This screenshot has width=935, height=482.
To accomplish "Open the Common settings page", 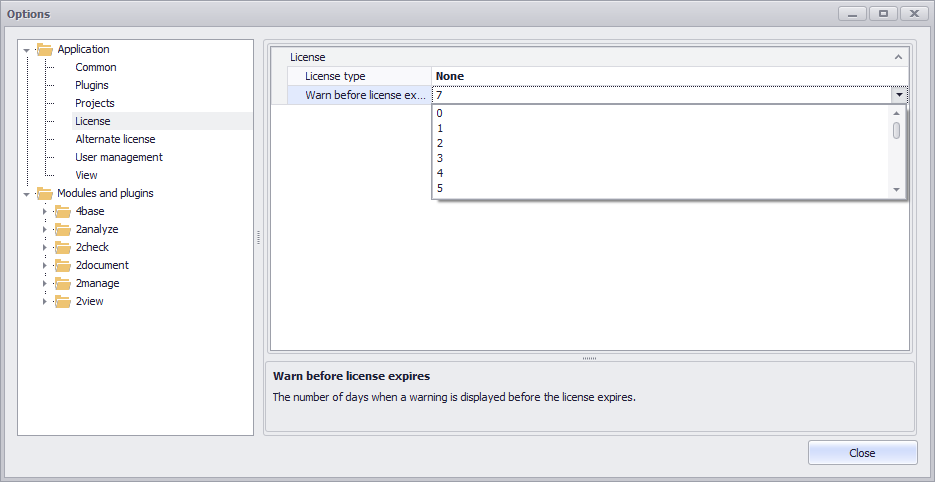I will [x=96, y=67].
